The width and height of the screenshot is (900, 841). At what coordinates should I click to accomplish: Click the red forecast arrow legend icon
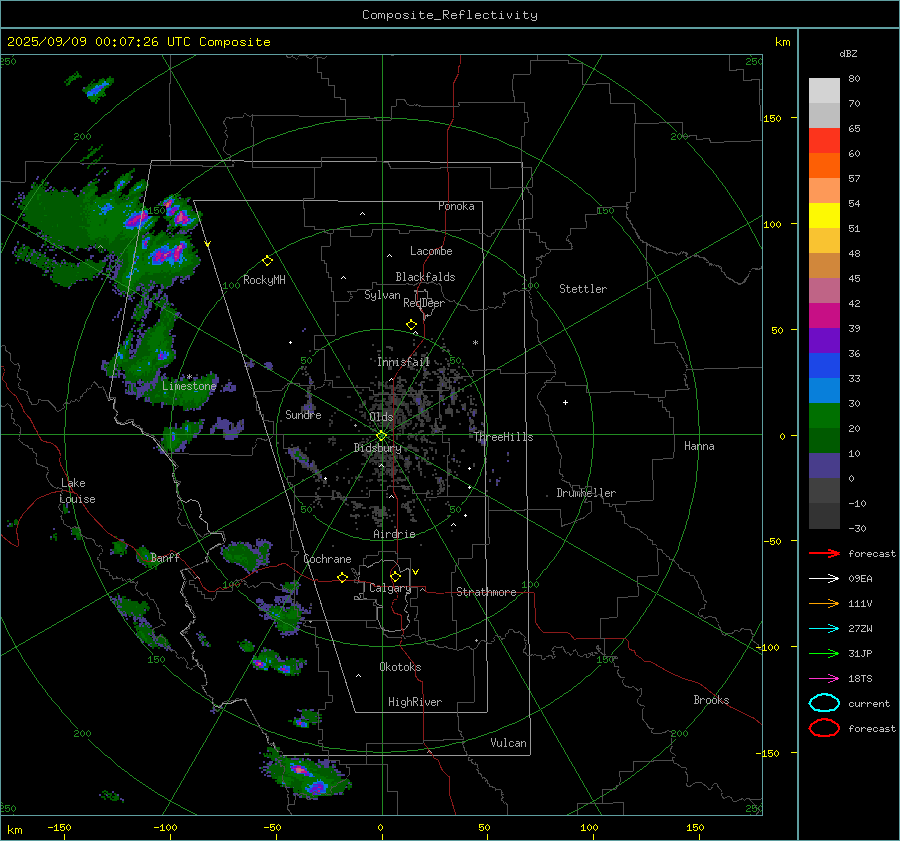click(x=824, y=553)
